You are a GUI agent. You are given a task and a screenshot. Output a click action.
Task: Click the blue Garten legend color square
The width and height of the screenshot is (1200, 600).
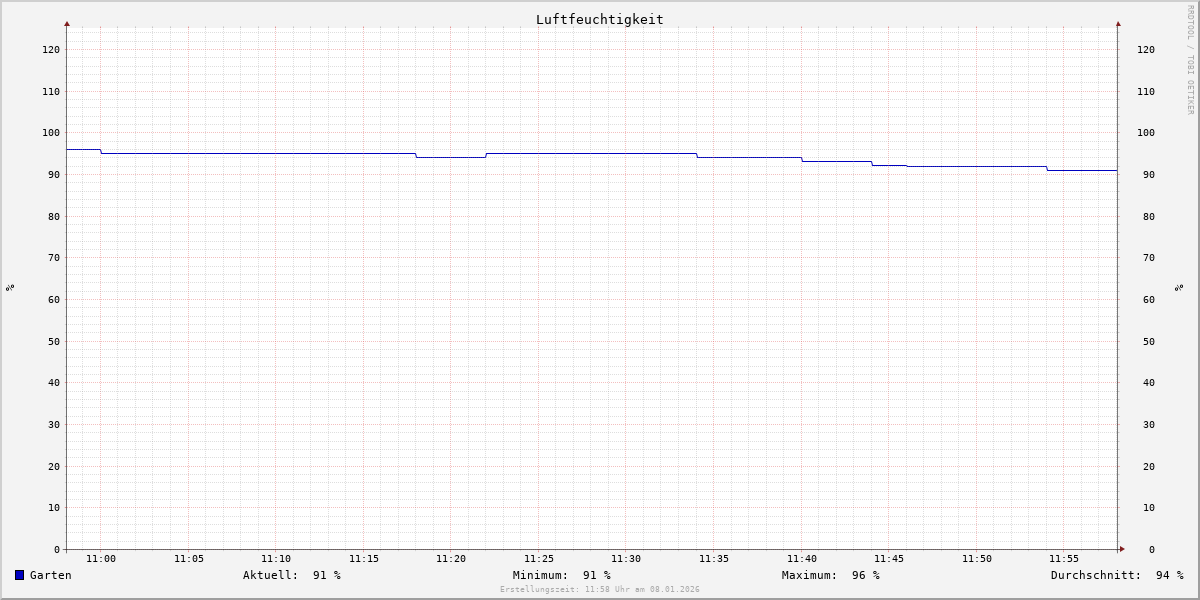point(19,575)
